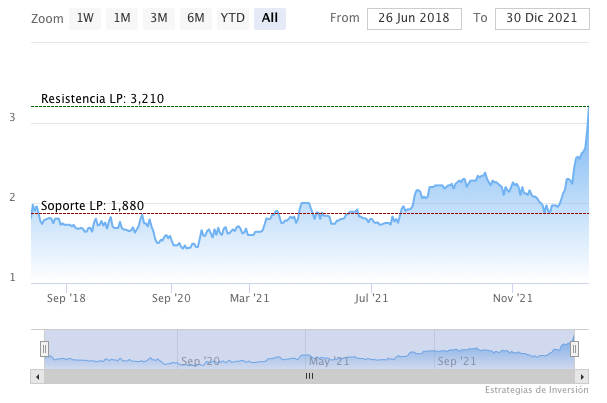Edit the From date field

tap(414, 18)
